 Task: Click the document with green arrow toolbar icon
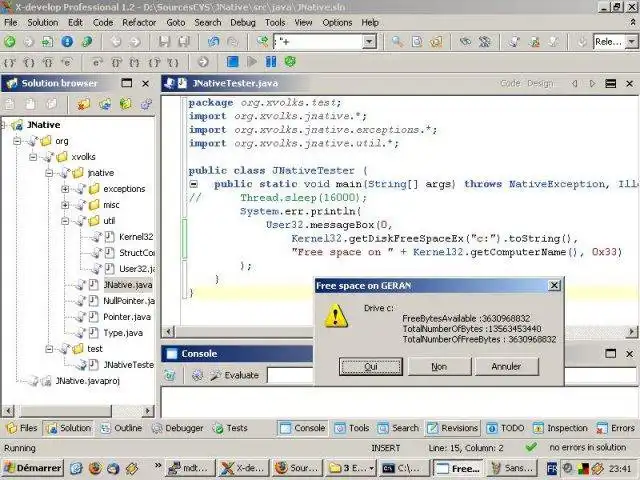[48, 42]
